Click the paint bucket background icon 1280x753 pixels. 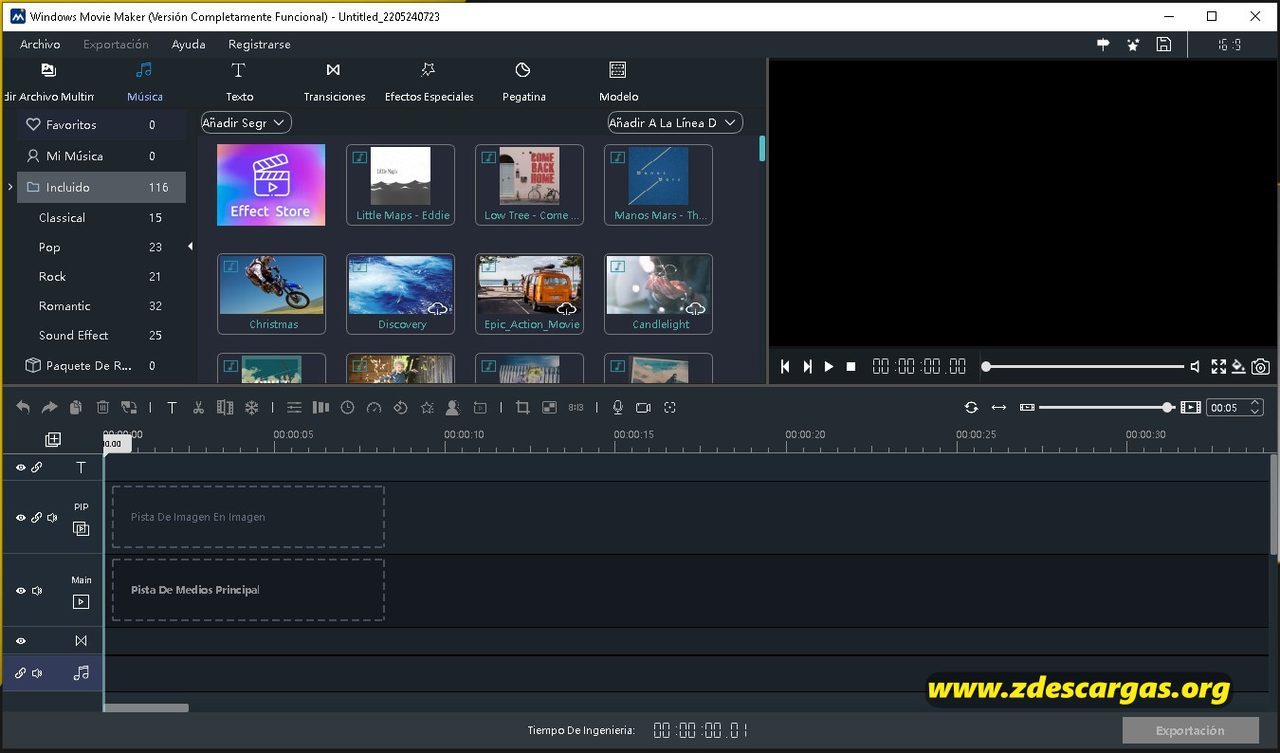click(x=1239, y=367)
